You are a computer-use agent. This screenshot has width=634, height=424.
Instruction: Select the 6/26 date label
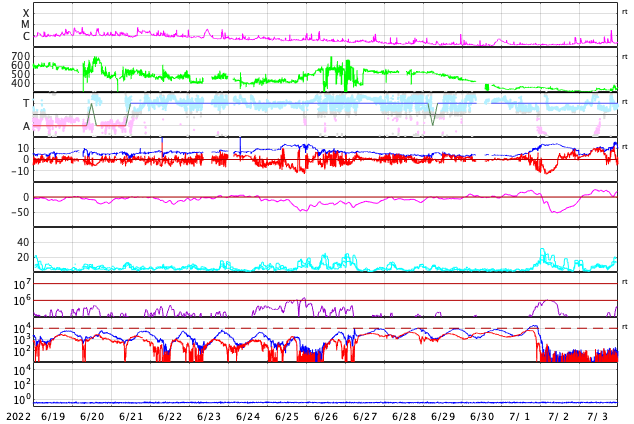click(x=326, y=417)
